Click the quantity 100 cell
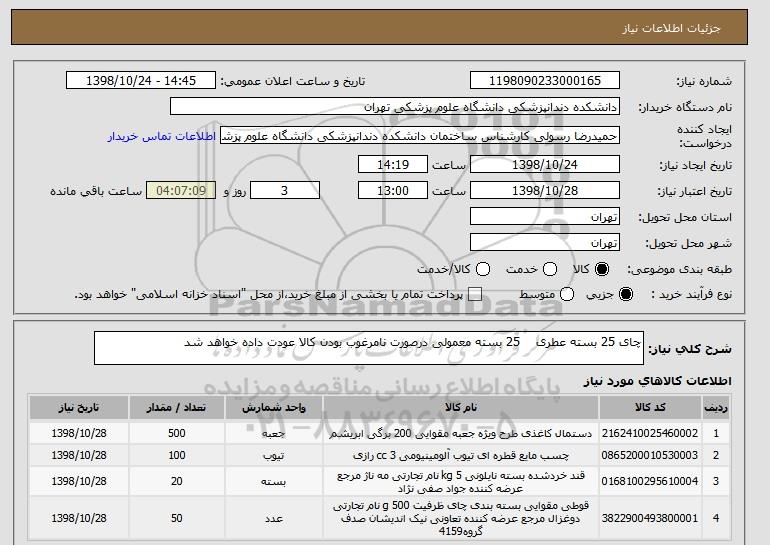The width and height of the screenshot is (770, 545). click(x=177, y=456)
